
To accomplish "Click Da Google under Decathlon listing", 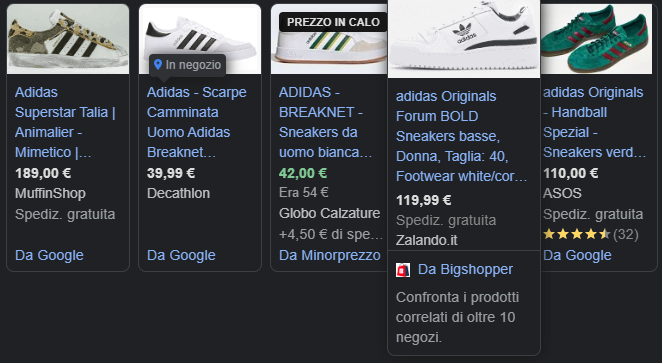I will pos(181,255).
